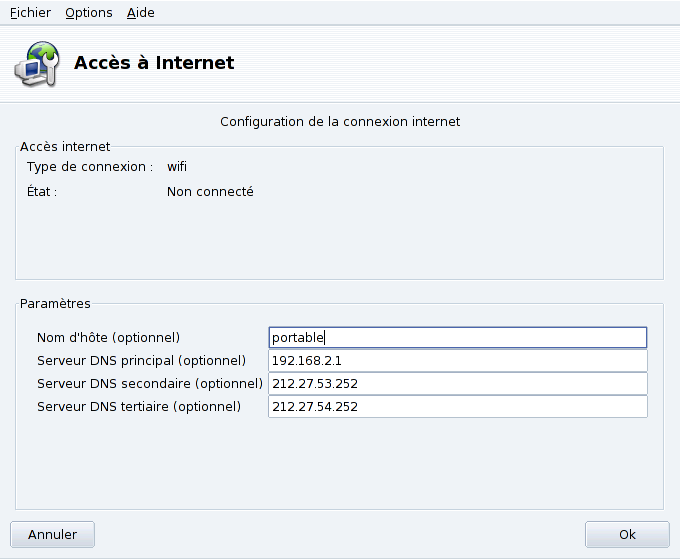Click the "Type de connexion" label

point(90,167)
